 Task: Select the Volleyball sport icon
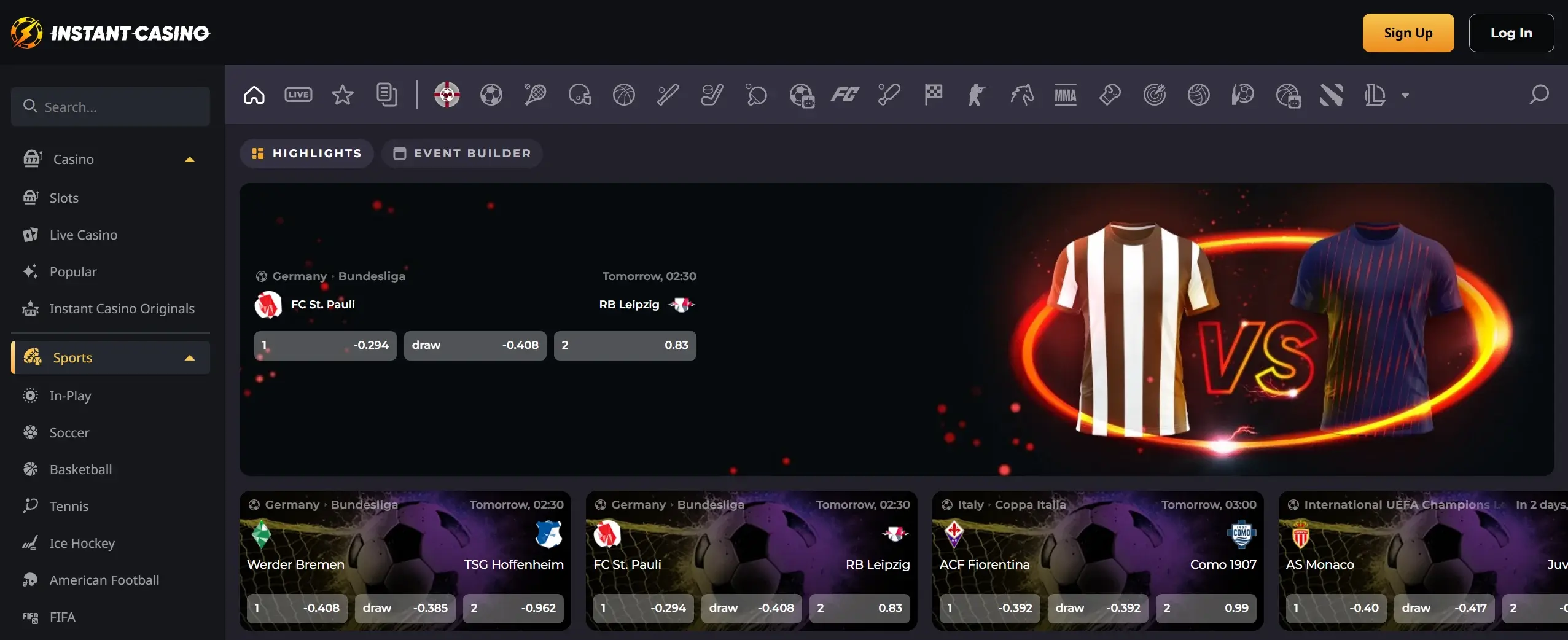click(x=1199, y=95)
